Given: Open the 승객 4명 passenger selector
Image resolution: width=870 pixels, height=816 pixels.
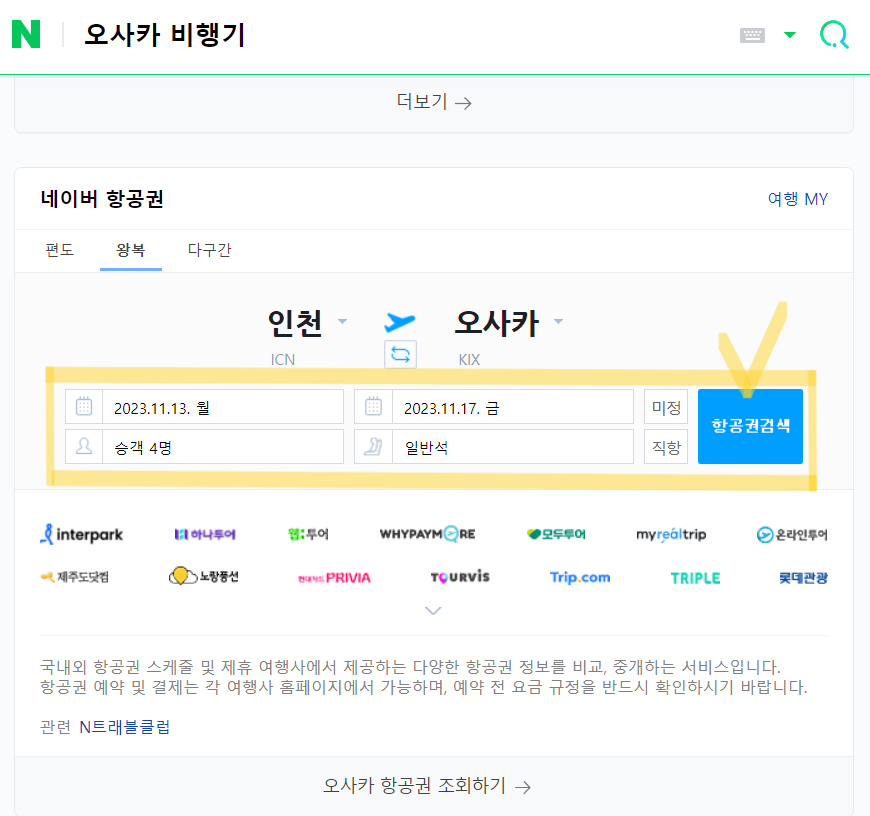Looking at the screenshot, I should click(x=222, y=447).
